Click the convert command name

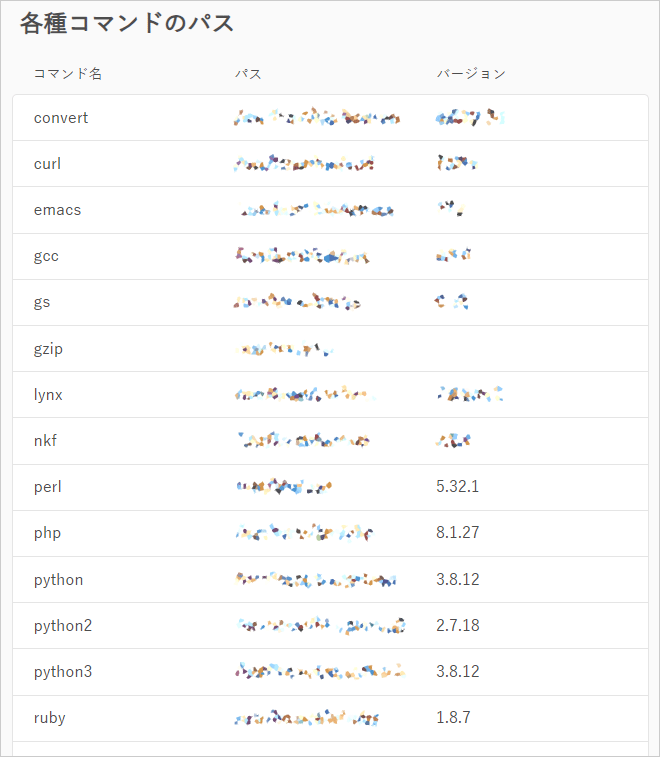pos(61,118)
